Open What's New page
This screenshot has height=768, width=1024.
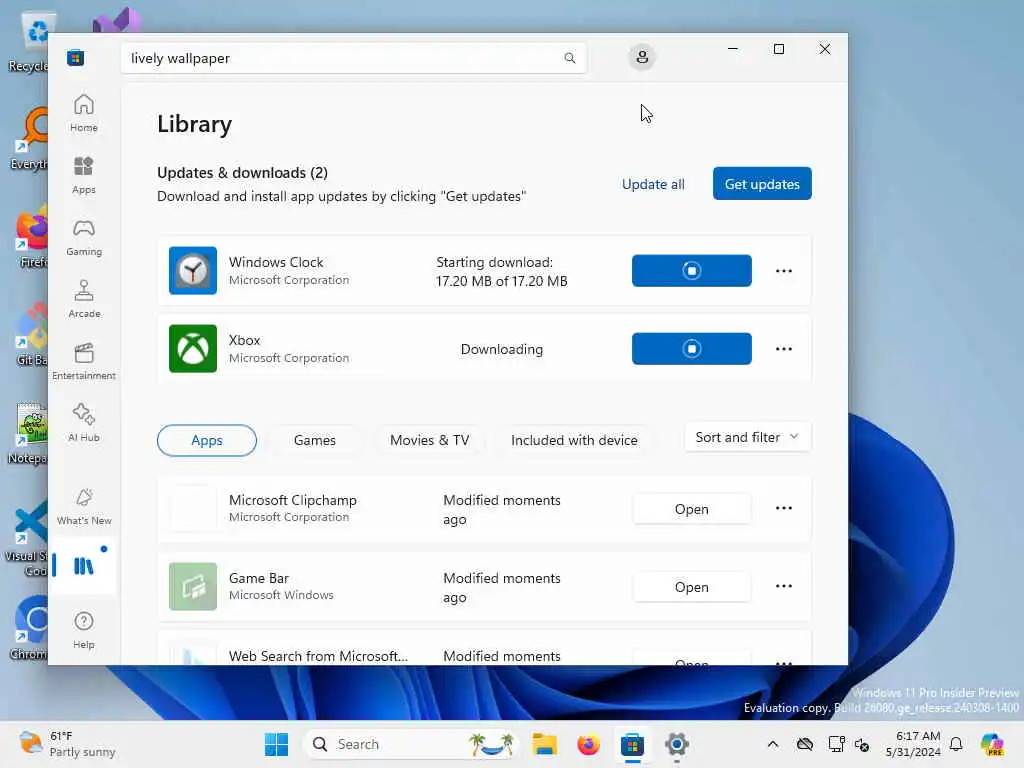click(84, 506)
